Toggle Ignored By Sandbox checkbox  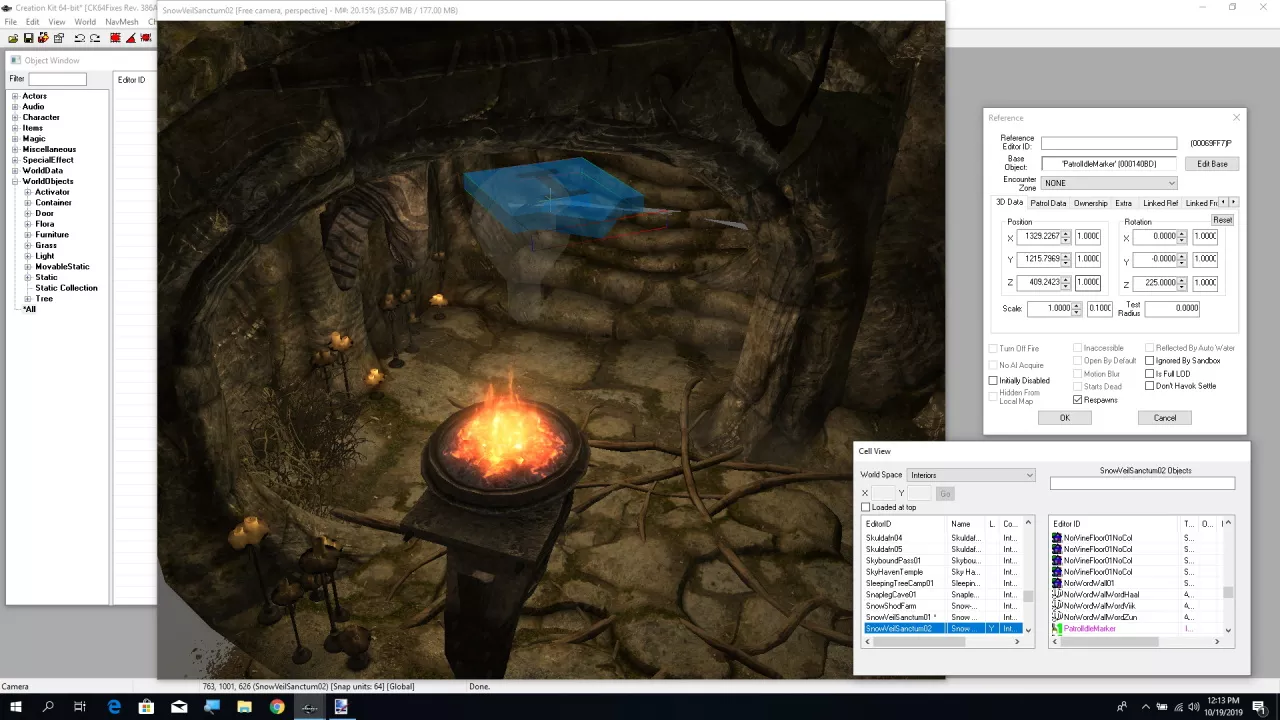coord(1150,361)
